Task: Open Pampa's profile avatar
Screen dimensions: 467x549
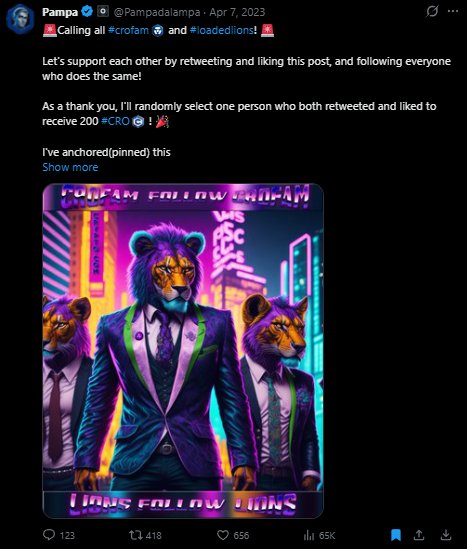Action: 20,19
